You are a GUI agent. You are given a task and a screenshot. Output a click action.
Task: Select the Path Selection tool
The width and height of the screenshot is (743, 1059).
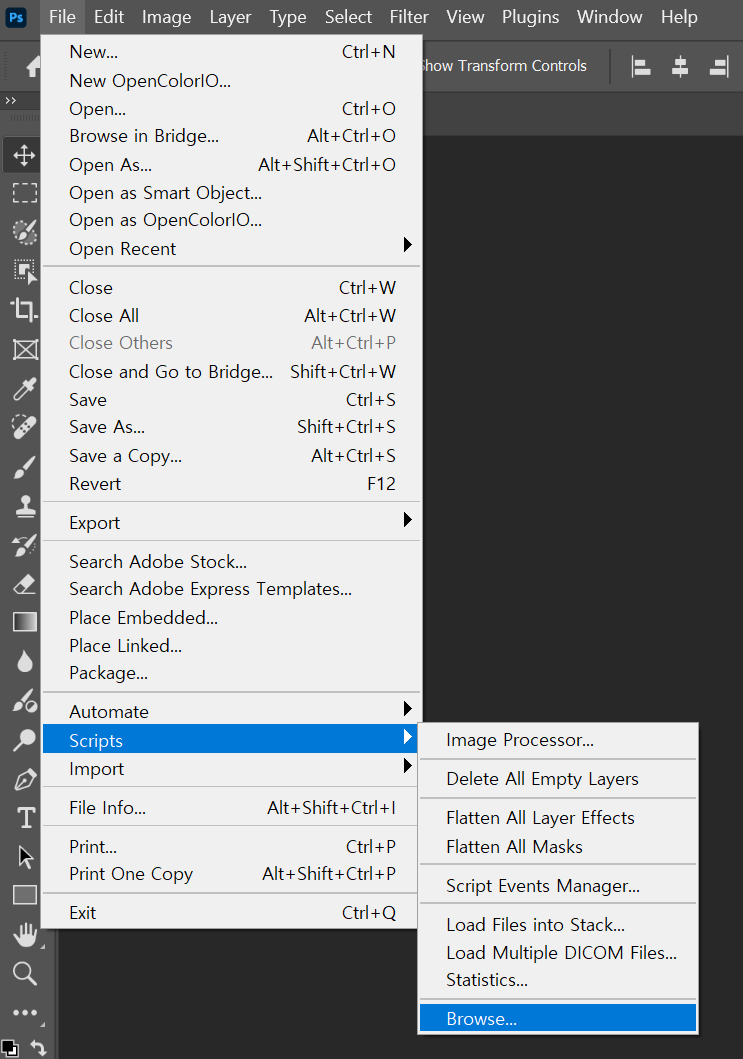point(24,857)
